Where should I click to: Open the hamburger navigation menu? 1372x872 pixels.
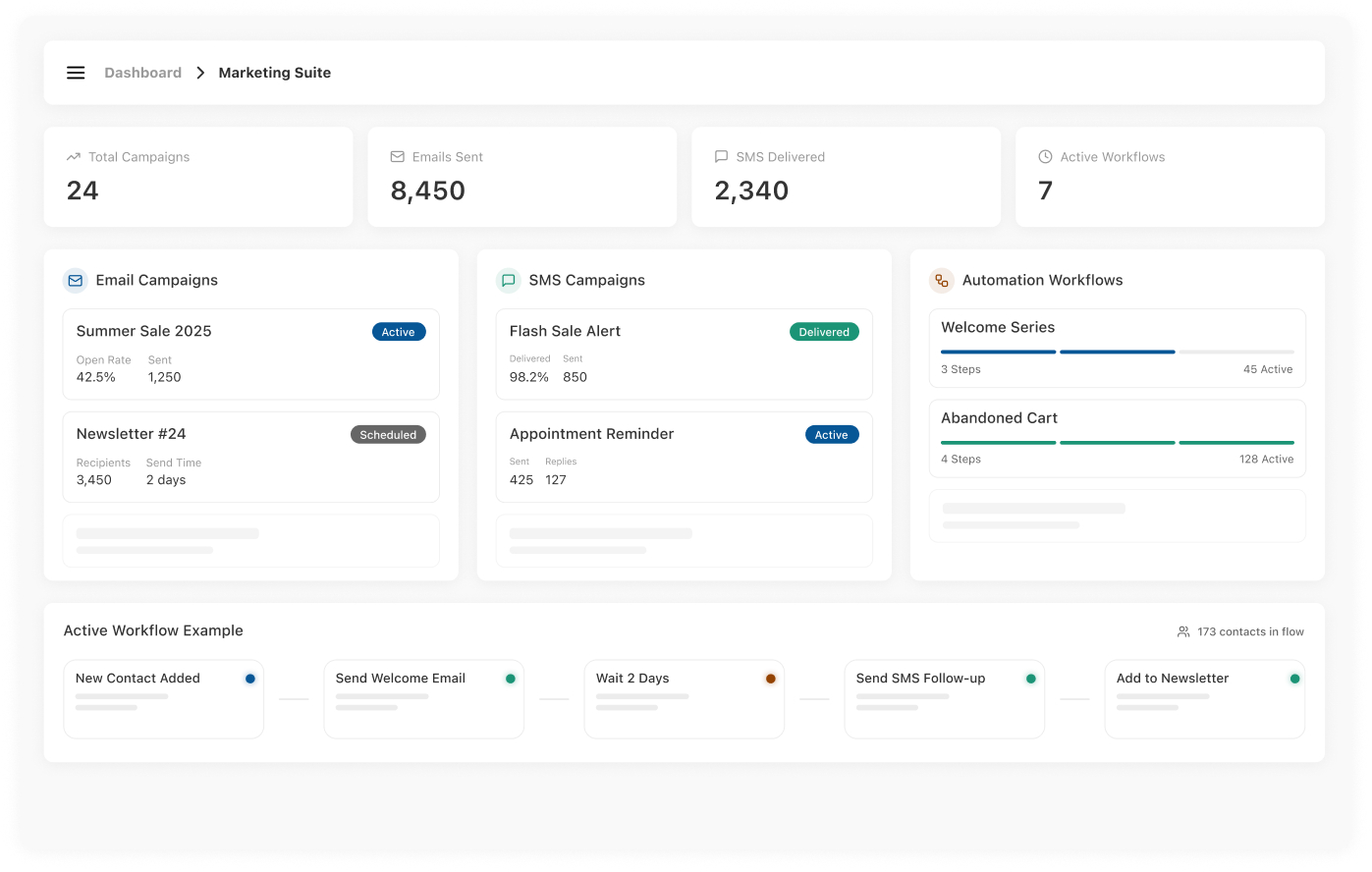click(76, 73)
